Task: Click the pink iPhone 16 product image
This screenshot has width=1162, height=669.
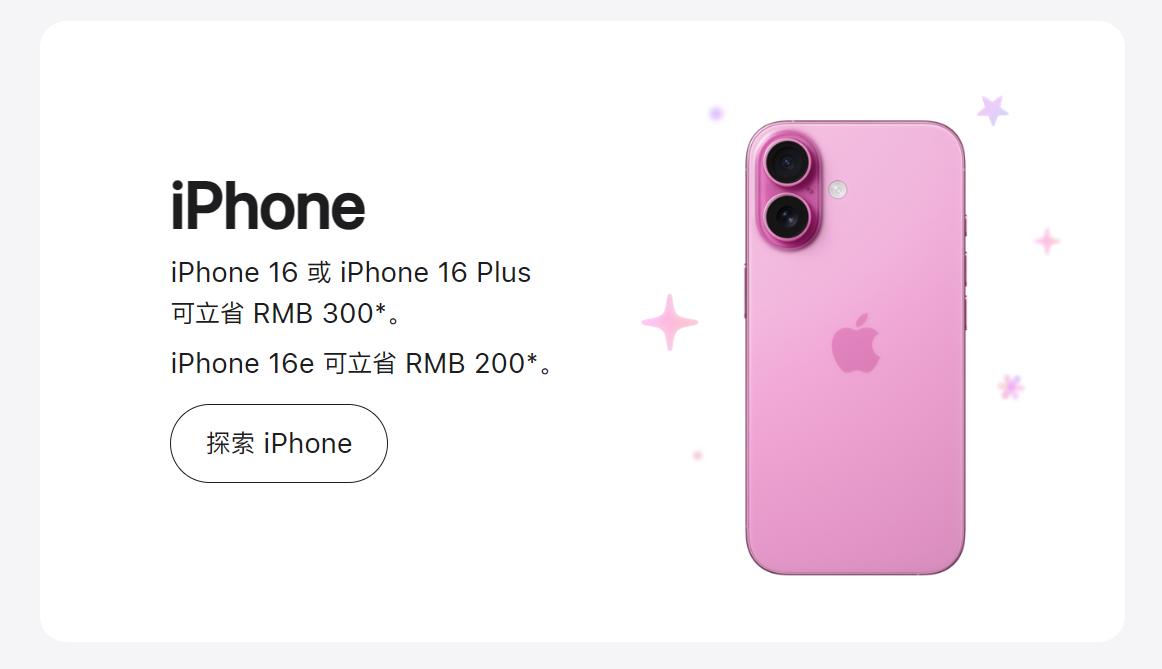Action: click(x=855, y=347)
